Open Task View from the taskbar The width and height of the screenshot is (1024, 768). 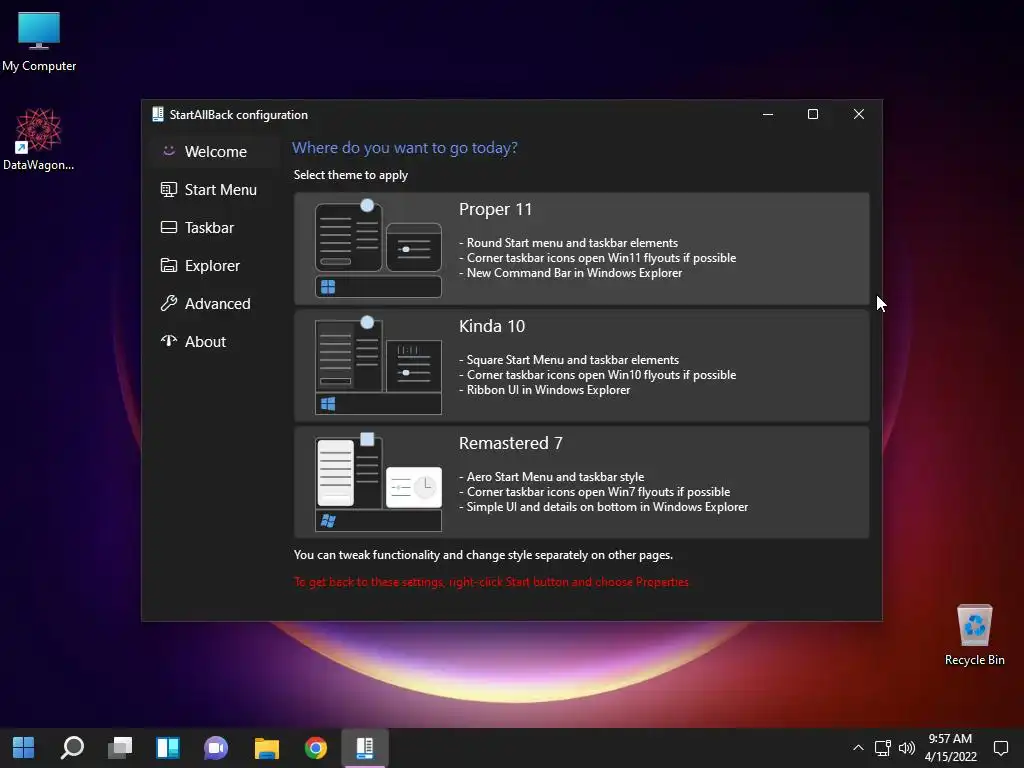click(120, 748)
